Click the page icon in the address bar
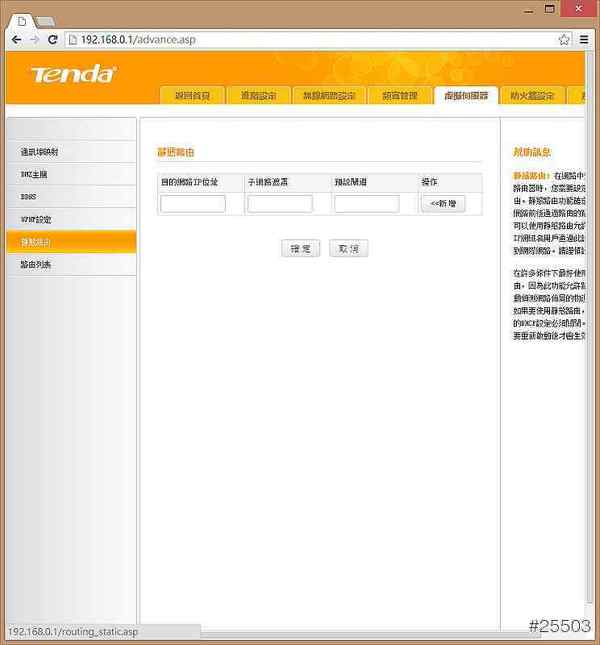600x645 pixels. coord(73,40)
